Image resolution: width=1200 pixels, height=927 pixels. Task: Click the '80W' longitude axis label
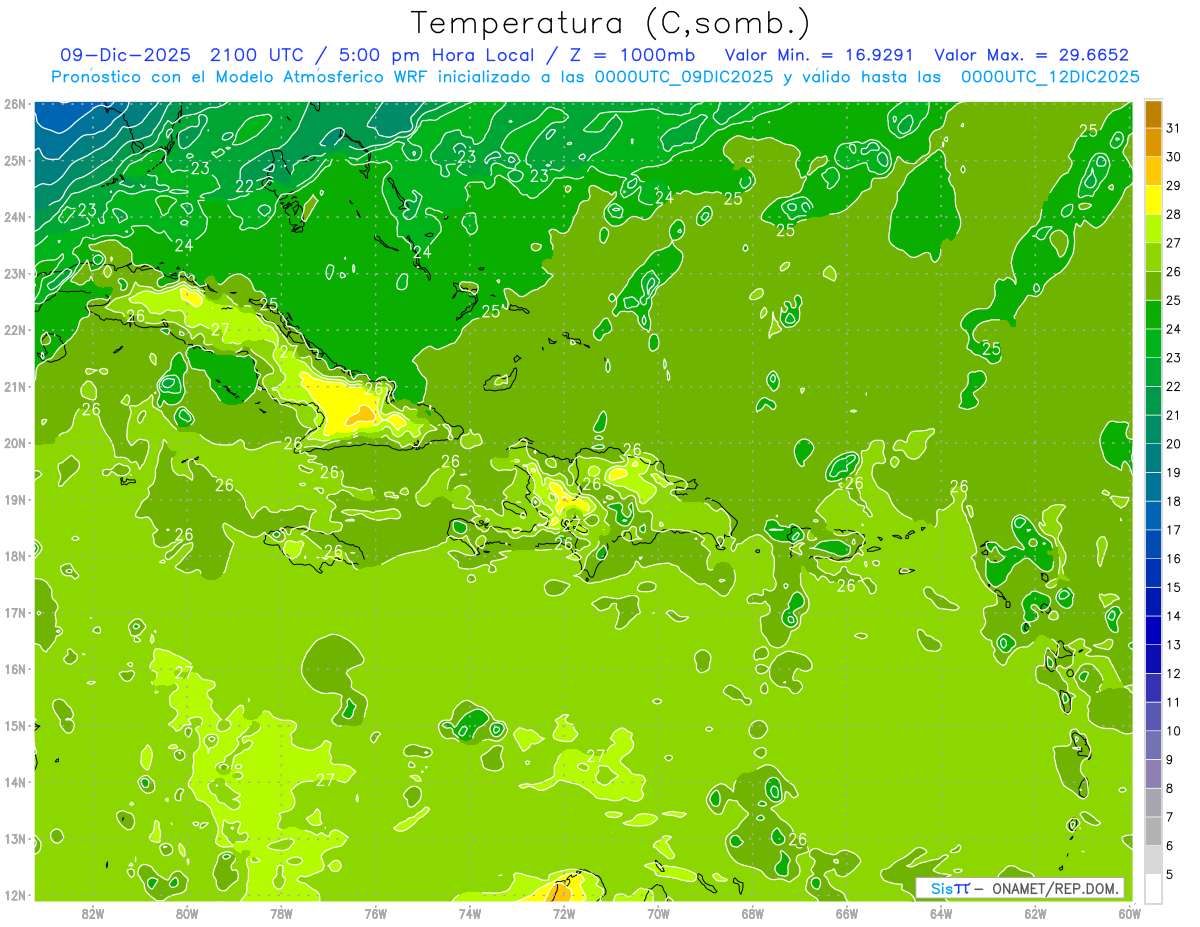pyautogui.click(x=187, y=913)
